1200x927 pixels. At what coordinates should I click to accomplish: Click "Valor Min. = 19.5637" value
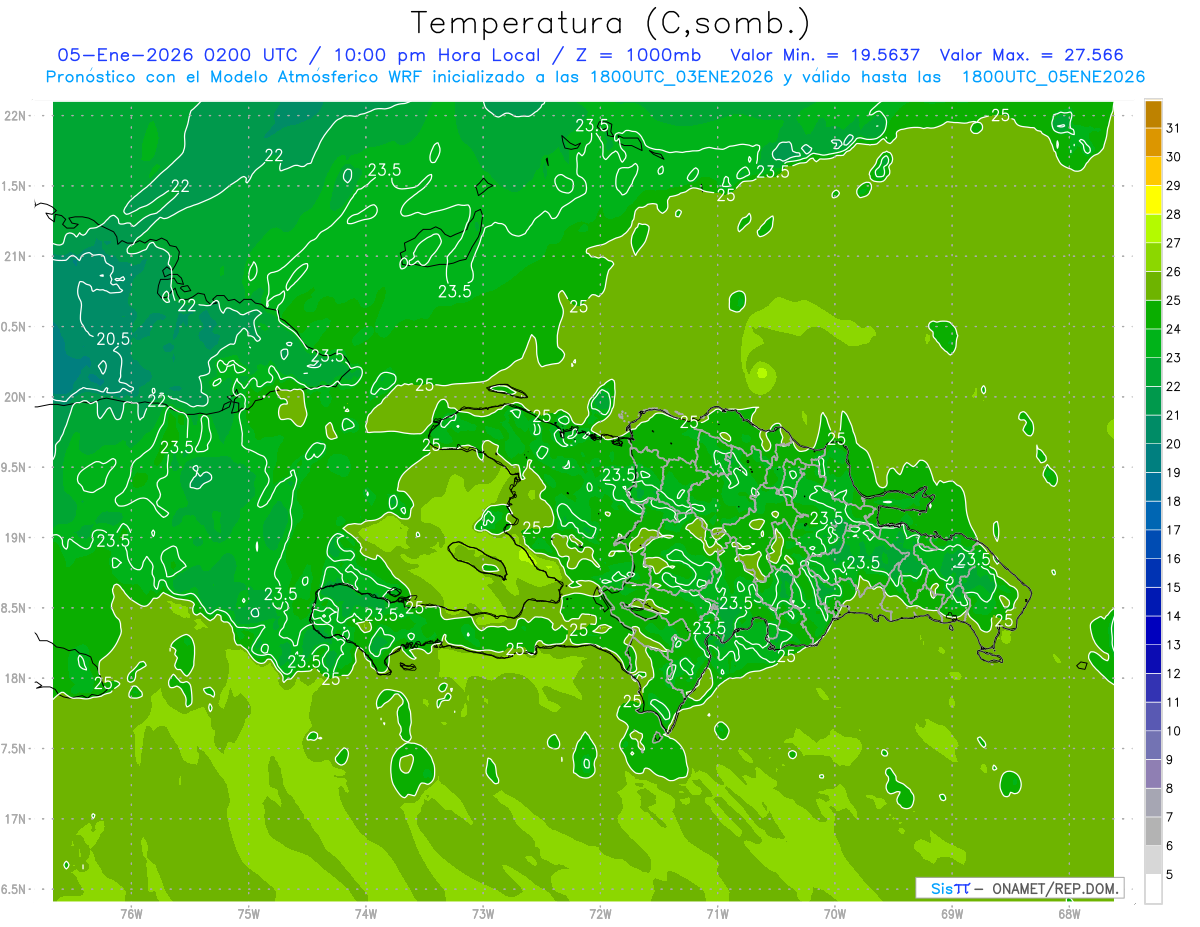(826, 55)
